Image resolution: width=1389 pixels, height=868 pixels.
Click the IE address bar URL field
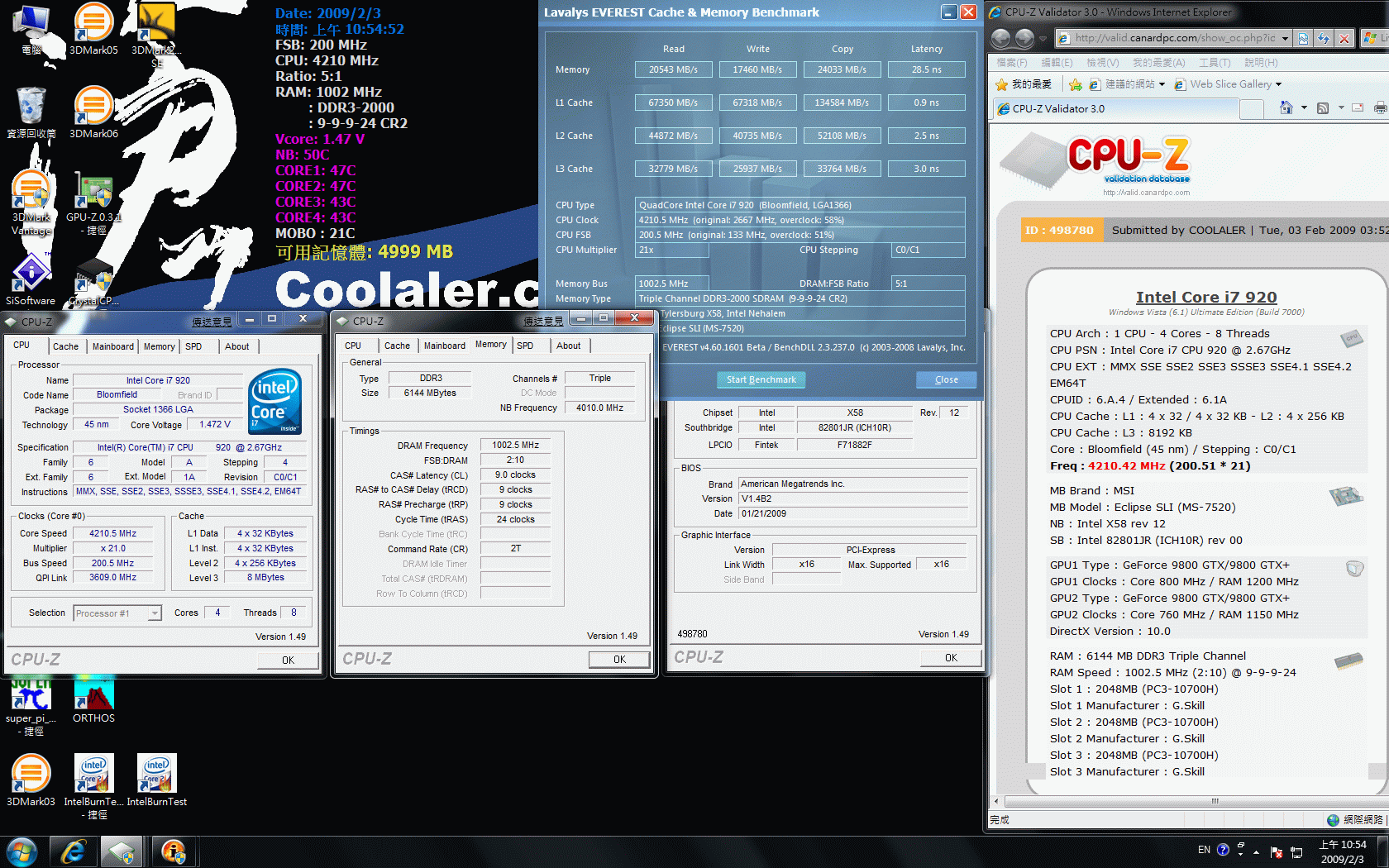1174,38
